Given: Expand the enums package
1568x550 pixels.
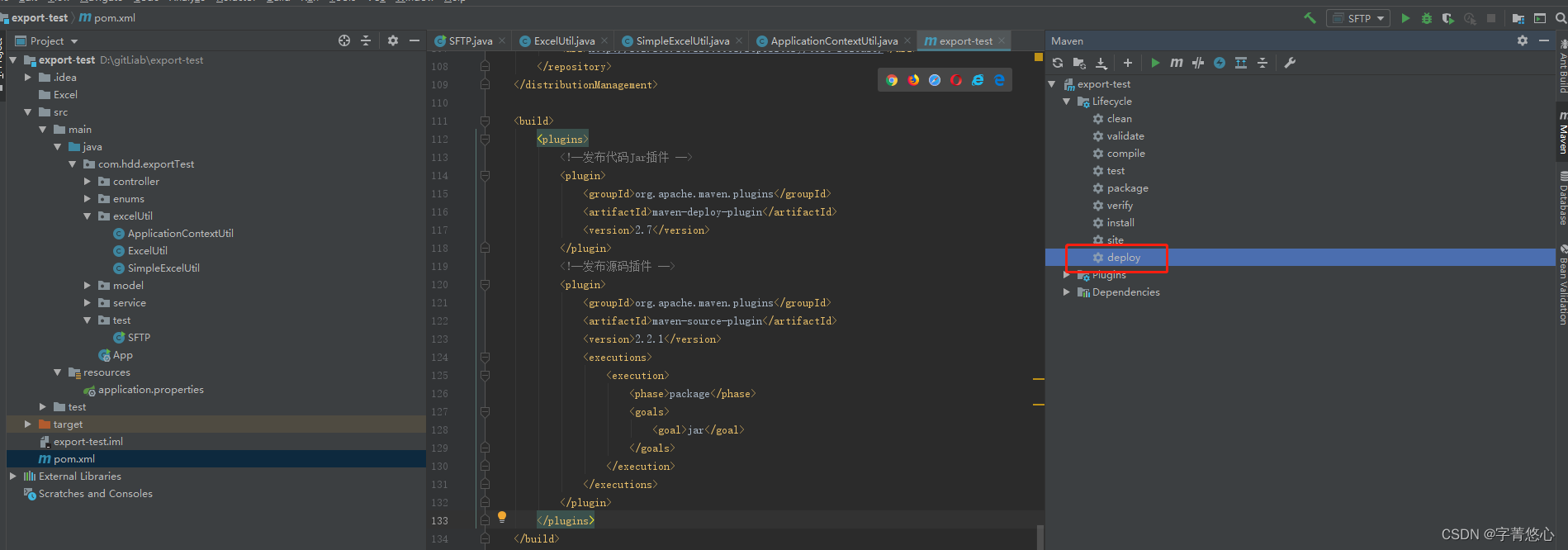Looking at the screenshot, I should (x=88, y=198).
